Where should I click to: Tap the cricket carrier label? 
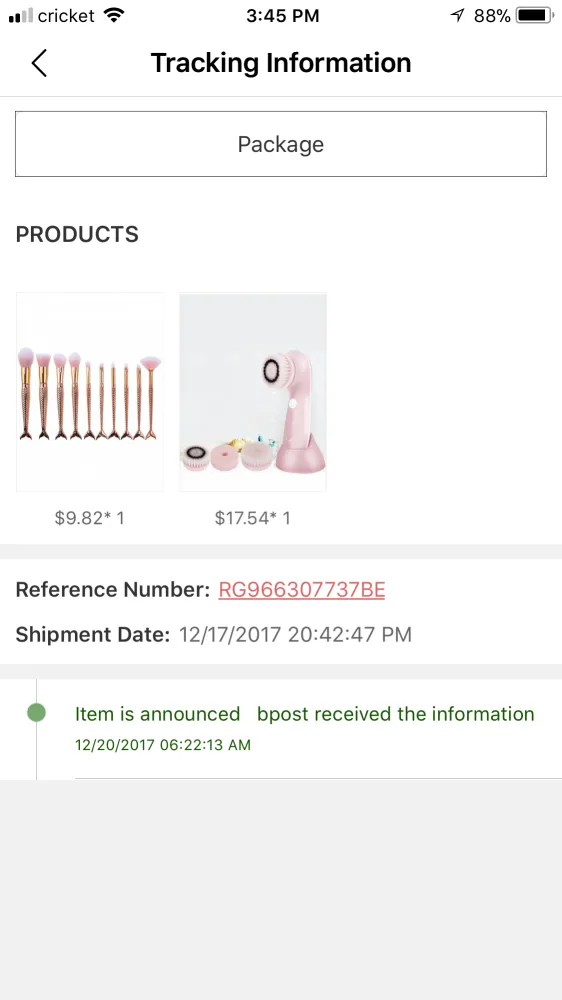click(66, 16)
